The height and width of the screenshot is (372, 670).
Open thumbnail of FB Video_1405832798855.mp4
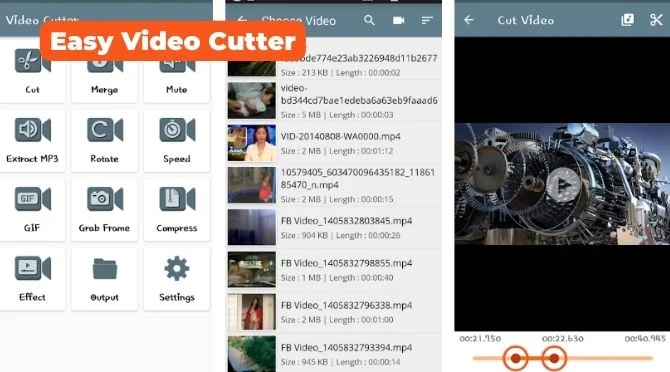click(x=252, y=269)
